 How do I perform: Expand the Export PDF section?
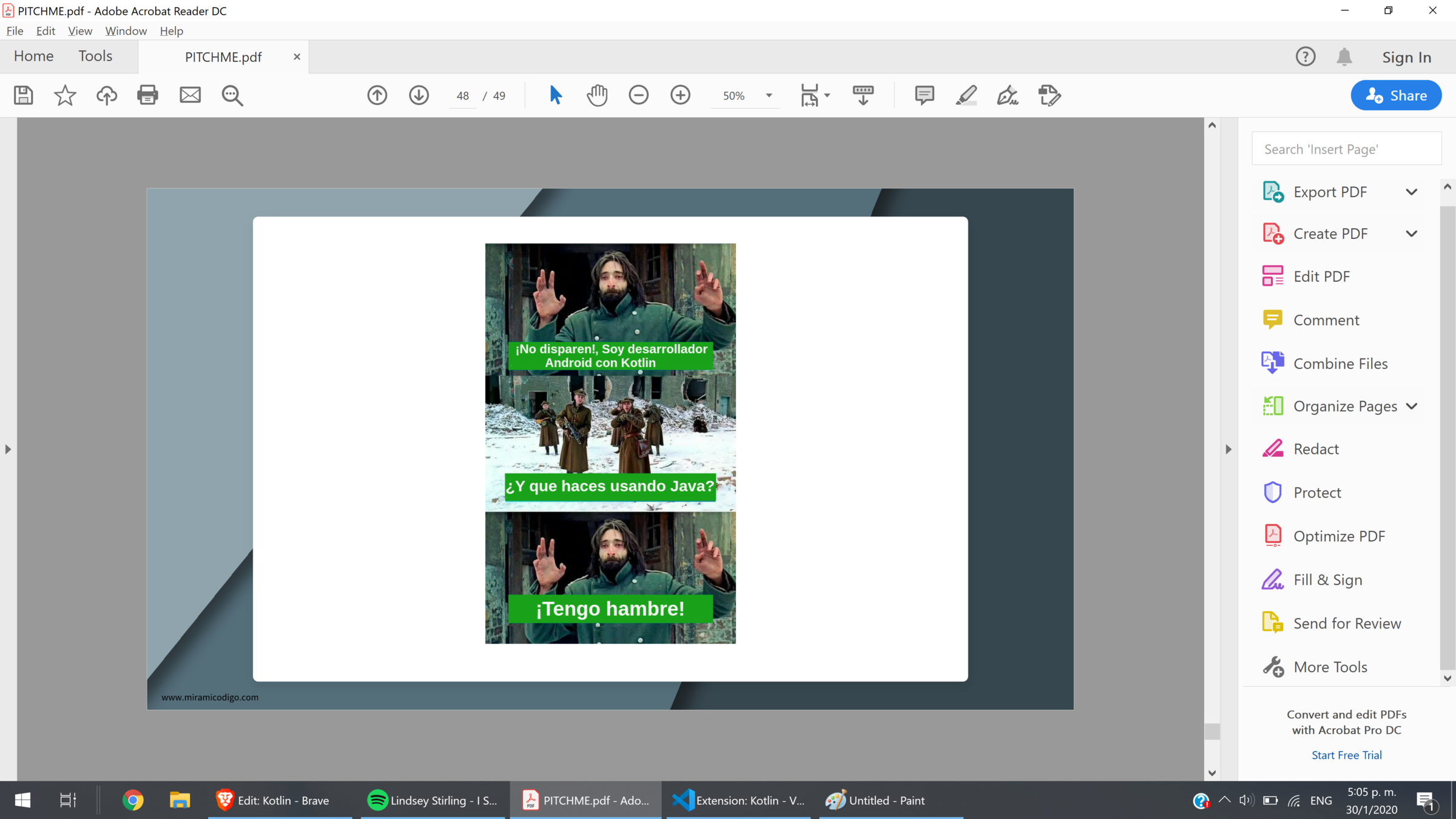point(1411,192)
